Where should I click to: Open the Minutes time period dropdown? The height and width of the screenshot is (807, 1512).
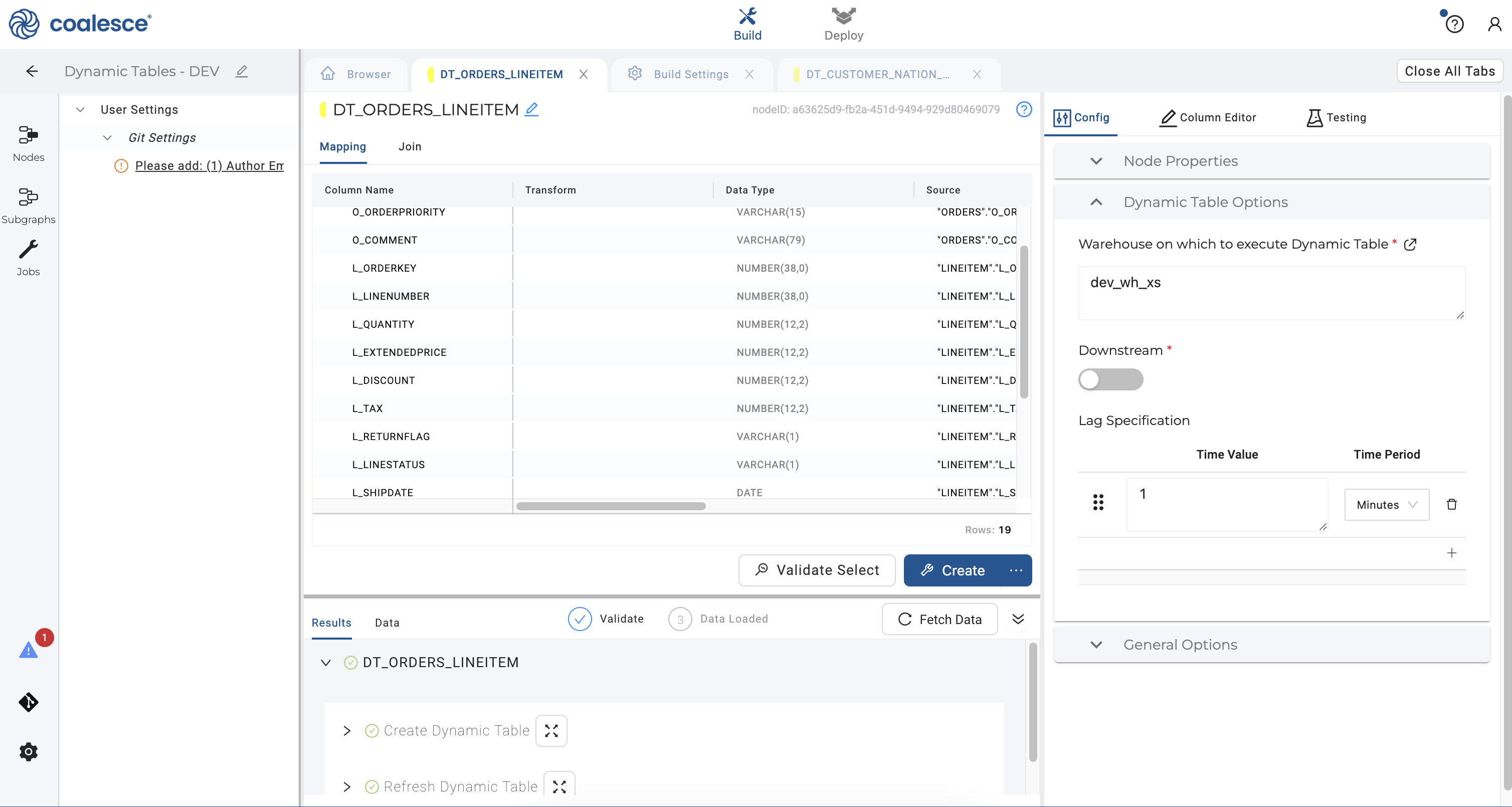tap(1386, 505)
